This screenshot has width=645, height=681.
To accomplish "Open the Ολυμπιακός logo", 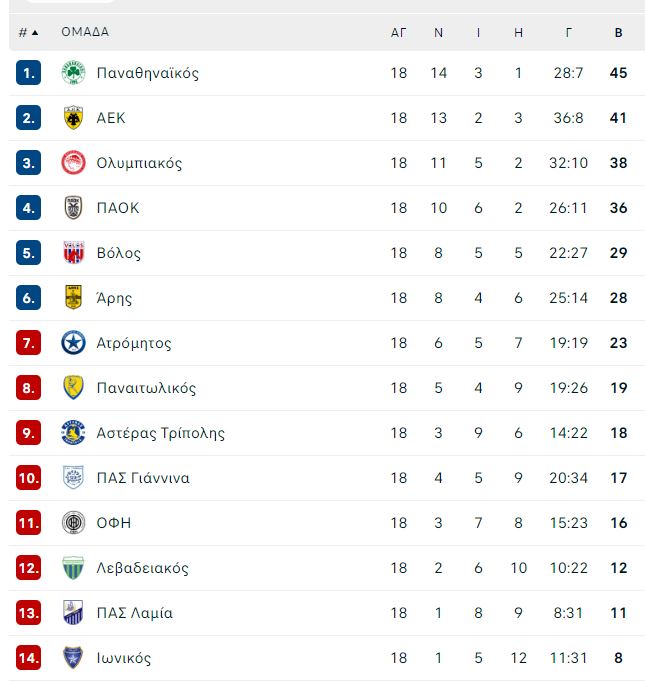I will [73, 163].
